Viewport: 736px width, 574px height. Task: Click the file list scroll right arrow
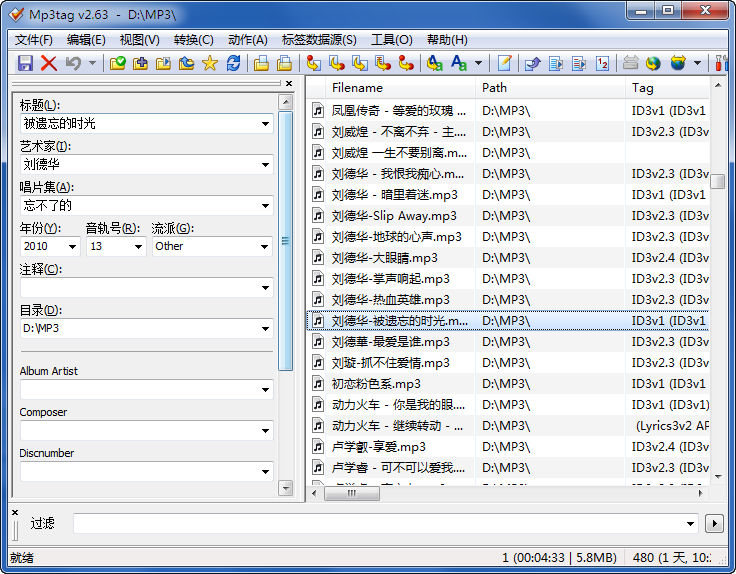[700, 493]
